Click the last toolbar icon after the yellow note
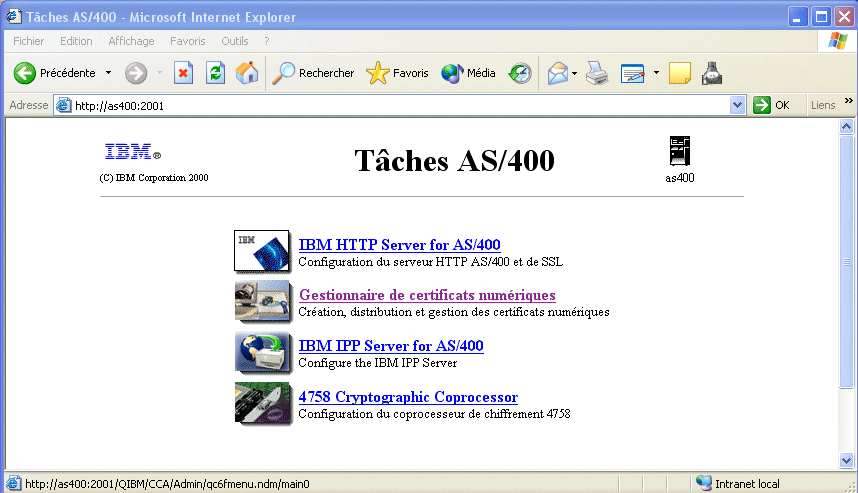Viewport: 858px width, 493px height. 712,73
